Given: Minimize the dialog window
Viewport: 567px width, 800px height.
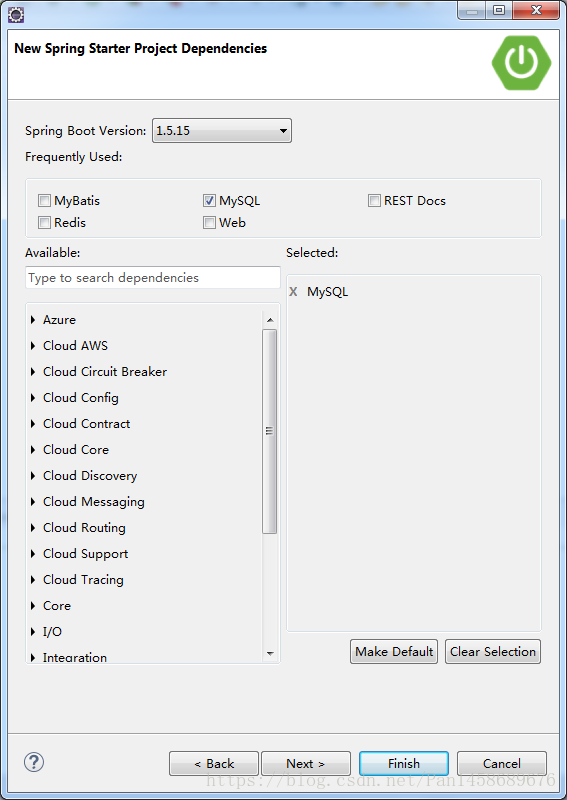Looking at the screenshot, I should 472,10.
